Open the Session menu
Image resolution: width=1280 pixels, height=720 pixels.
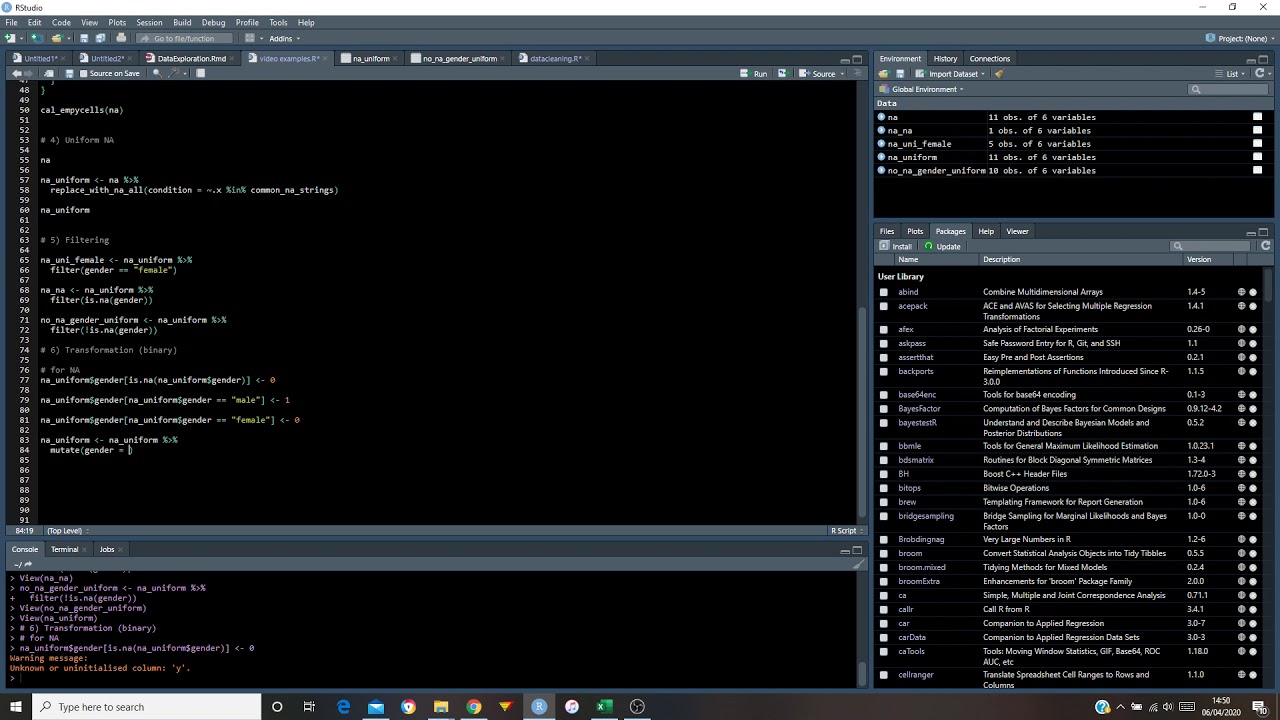point(149,22)
